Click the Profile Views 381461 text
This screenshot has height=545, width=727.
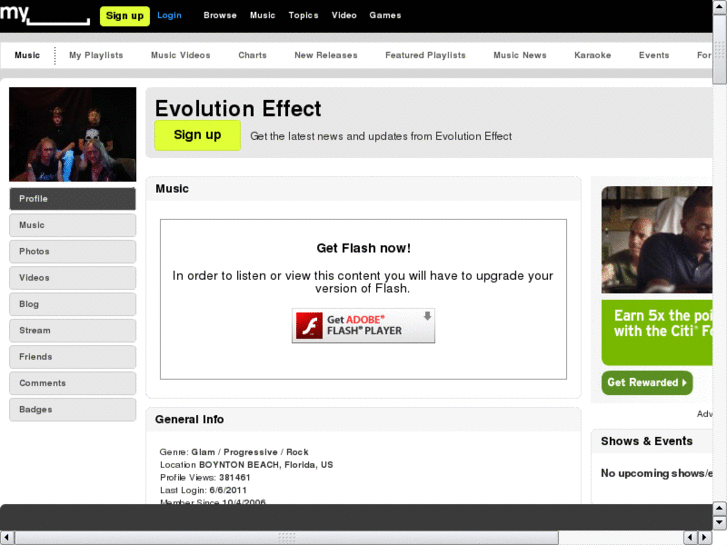pyautogui.click(x=205, y=477)
